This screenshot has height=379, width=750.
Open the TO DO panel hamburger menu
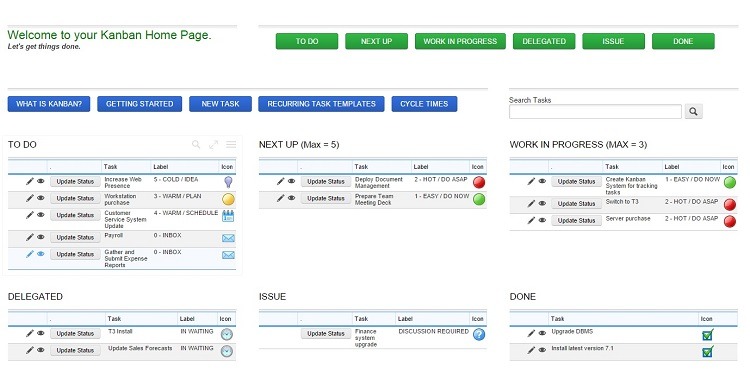[x=231, y=144]
